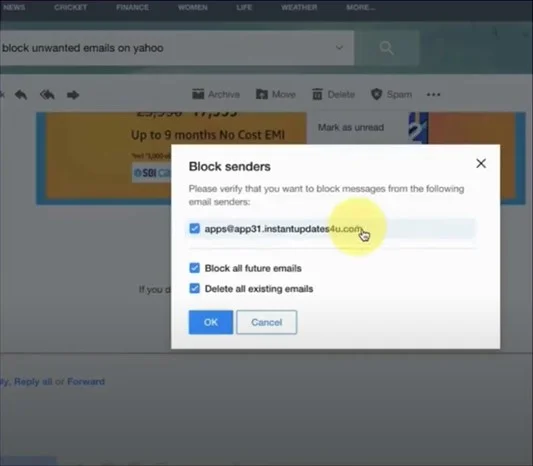The image size is (533, 466).
Task: Click the Reply all double-arrow icon
Action: (47, 94)
